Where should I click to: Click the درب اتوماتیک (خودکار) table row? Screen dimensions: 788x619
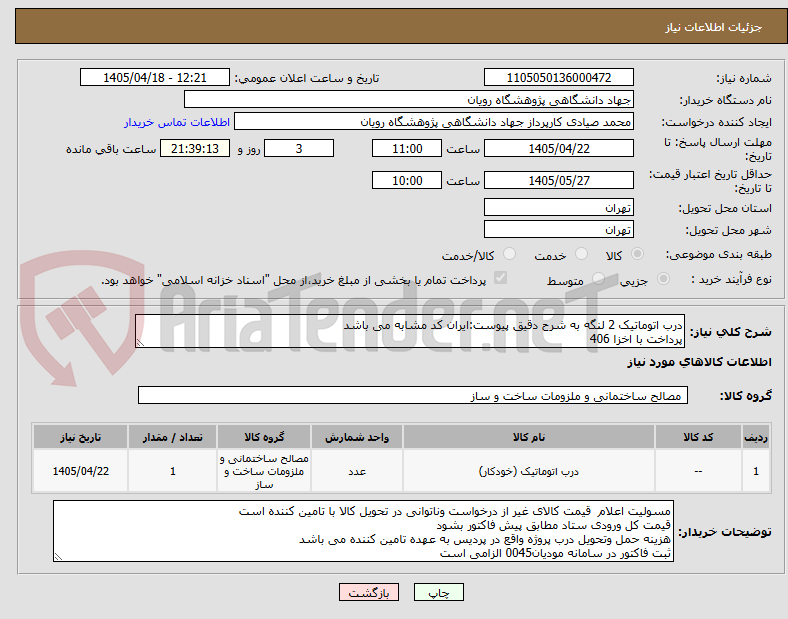[x=401, y=471]
